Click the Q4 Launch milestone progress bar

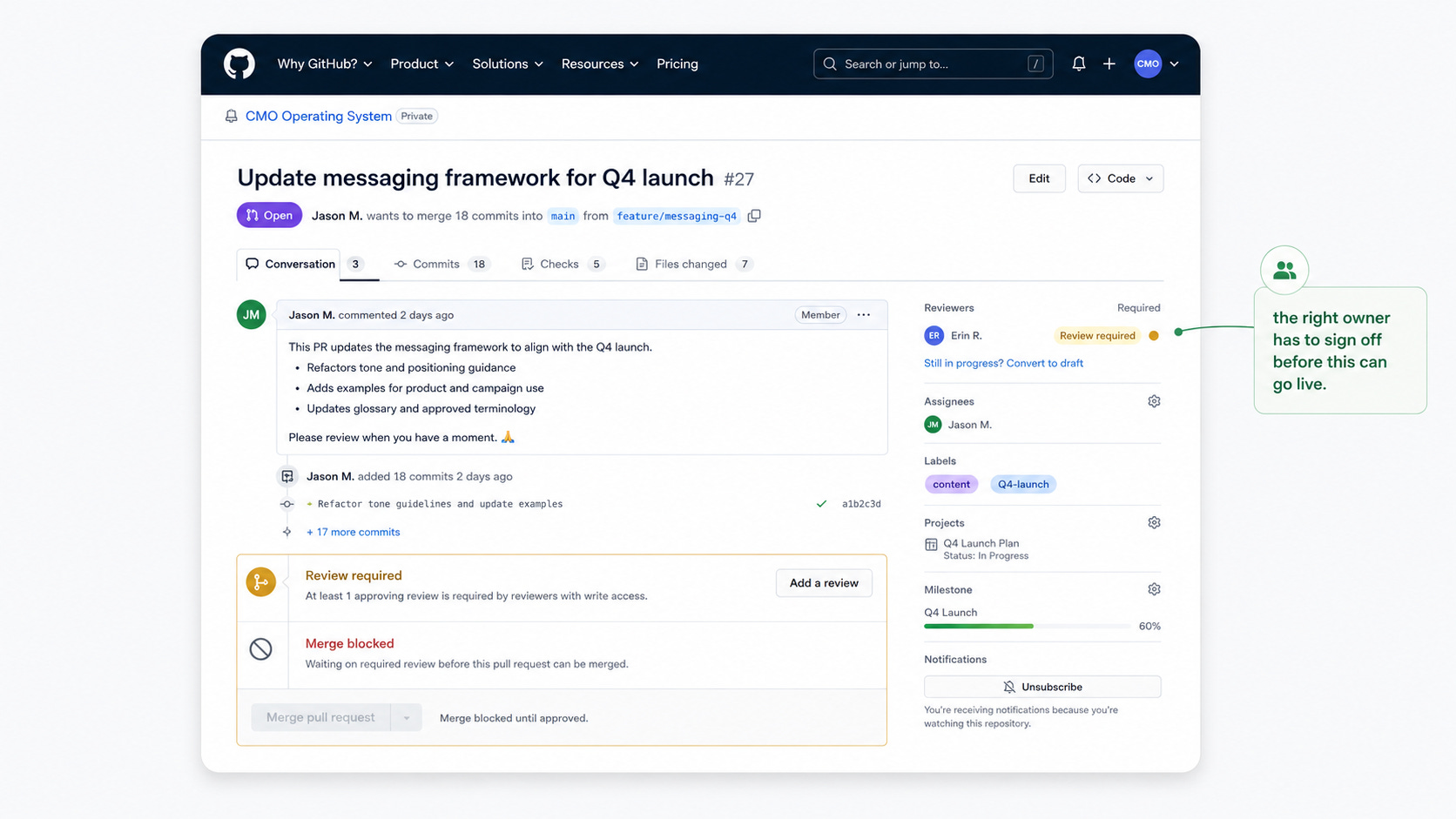pyautogui.click(x=1027, y=626)
